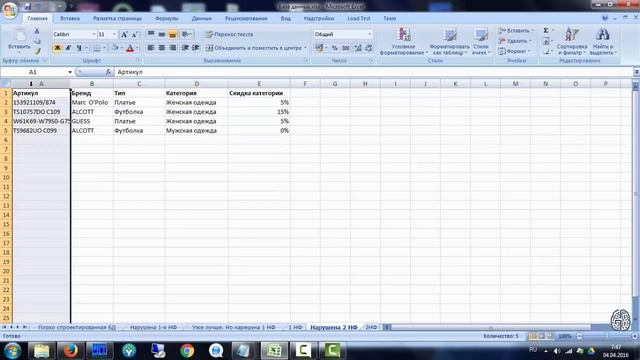
Task: Align cell text to the right
Action: pyautogui.click(x=172, y=48)
